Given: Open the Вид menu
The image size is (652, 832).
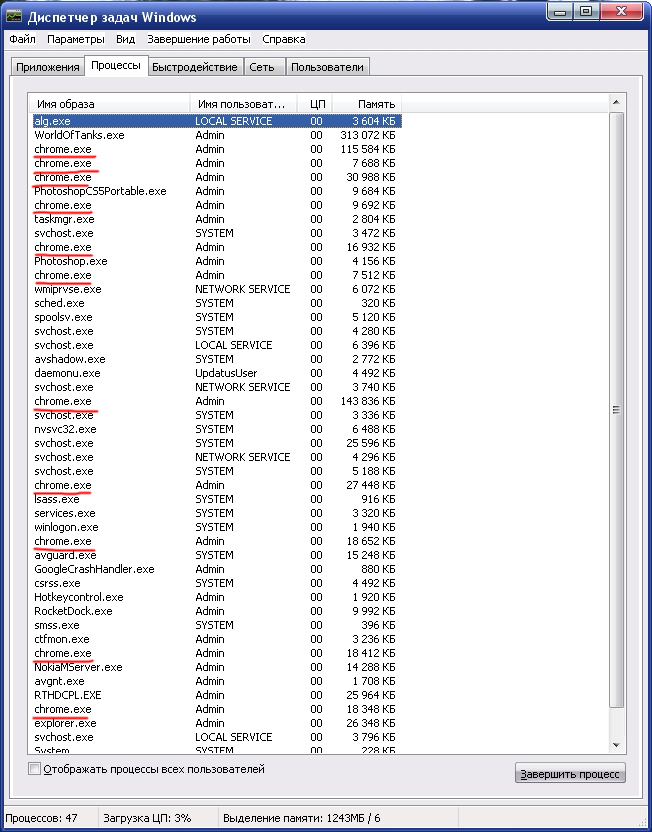Looking at the screenshot, I should (125, 39).
